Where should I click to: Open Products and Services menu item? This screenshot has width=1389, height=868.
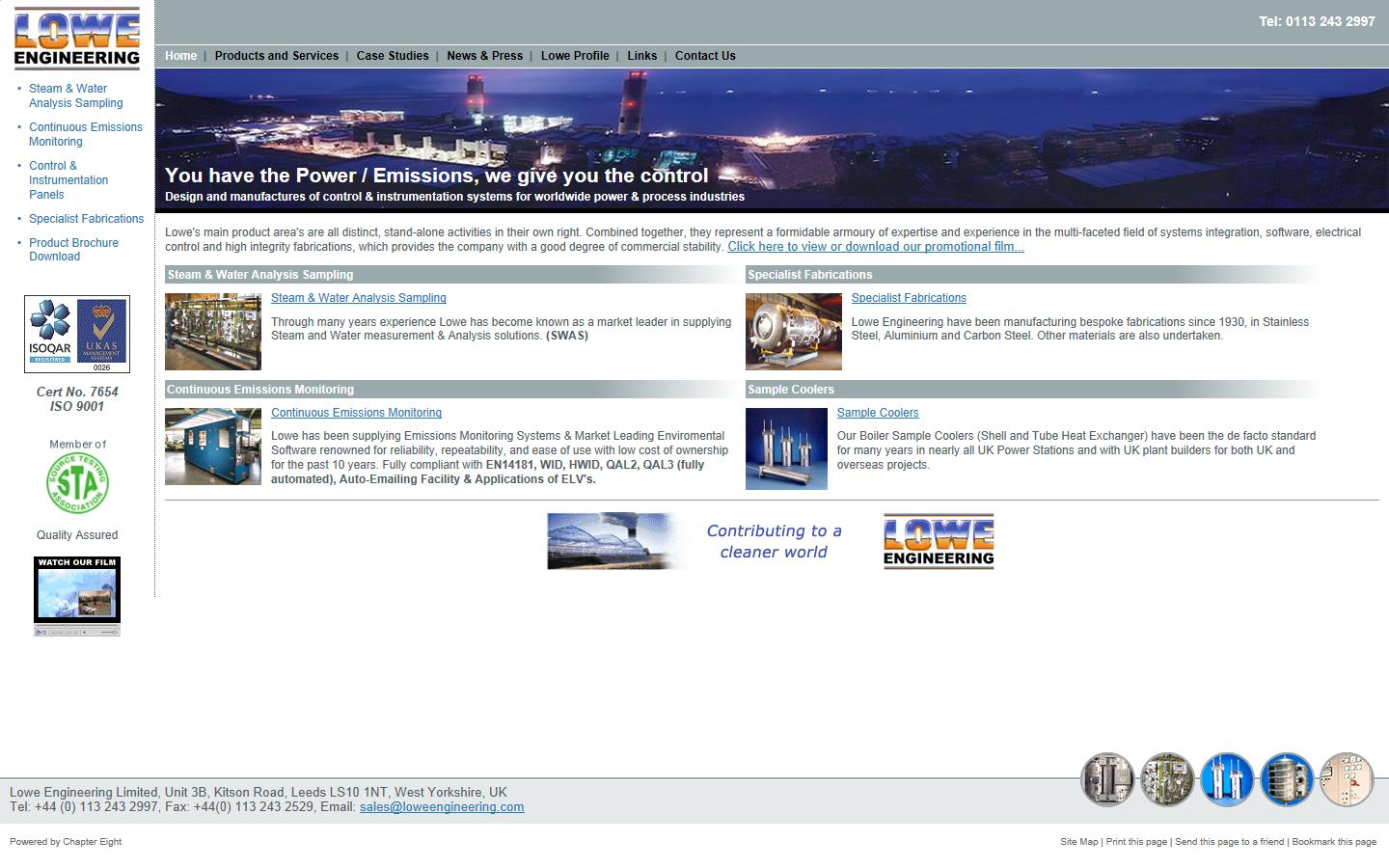tap(276, 56)
